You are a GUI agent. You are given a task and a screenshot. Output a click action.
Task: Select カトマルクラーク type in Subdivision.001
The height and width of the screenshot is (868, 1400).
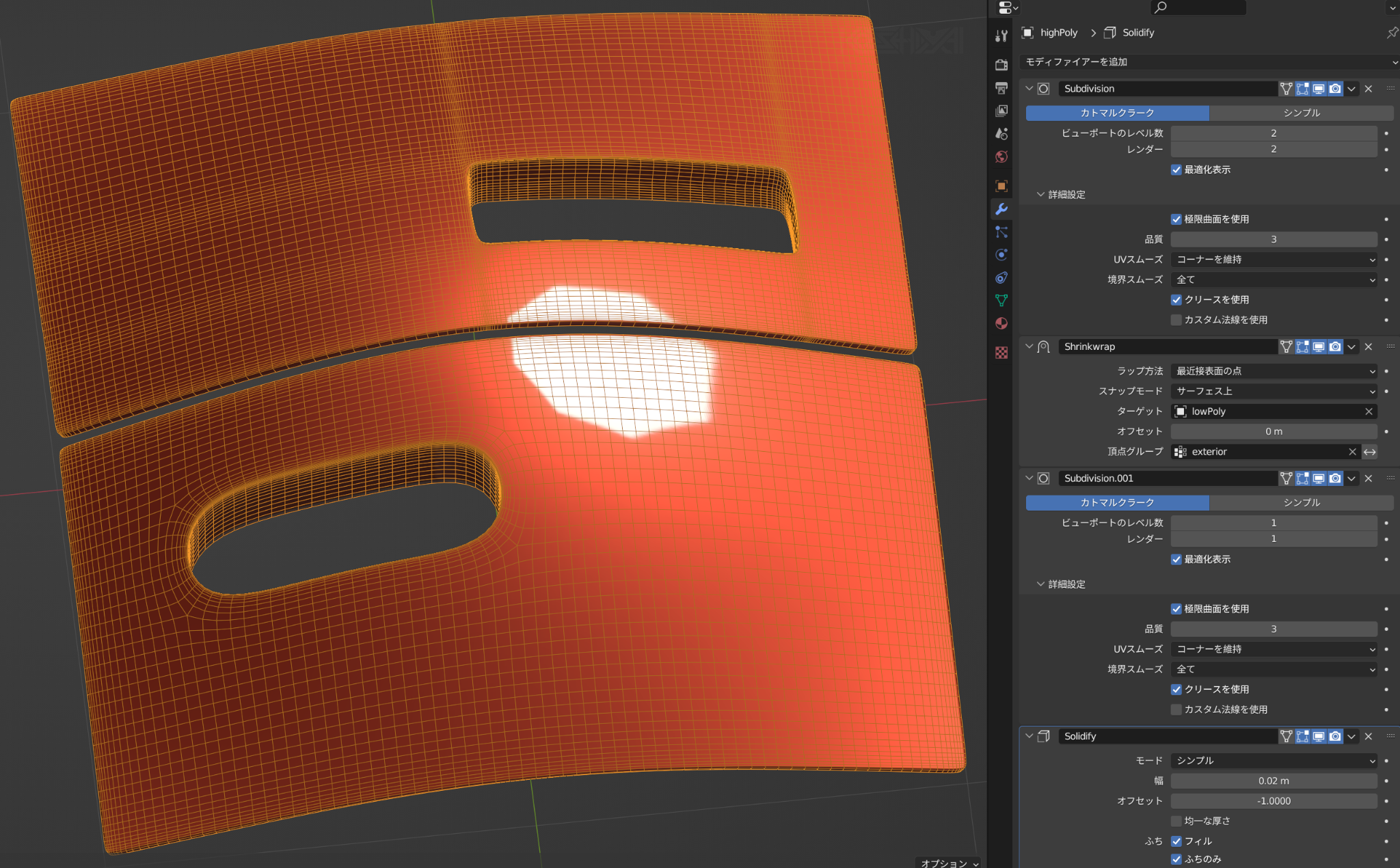[x=1117, y=502]
